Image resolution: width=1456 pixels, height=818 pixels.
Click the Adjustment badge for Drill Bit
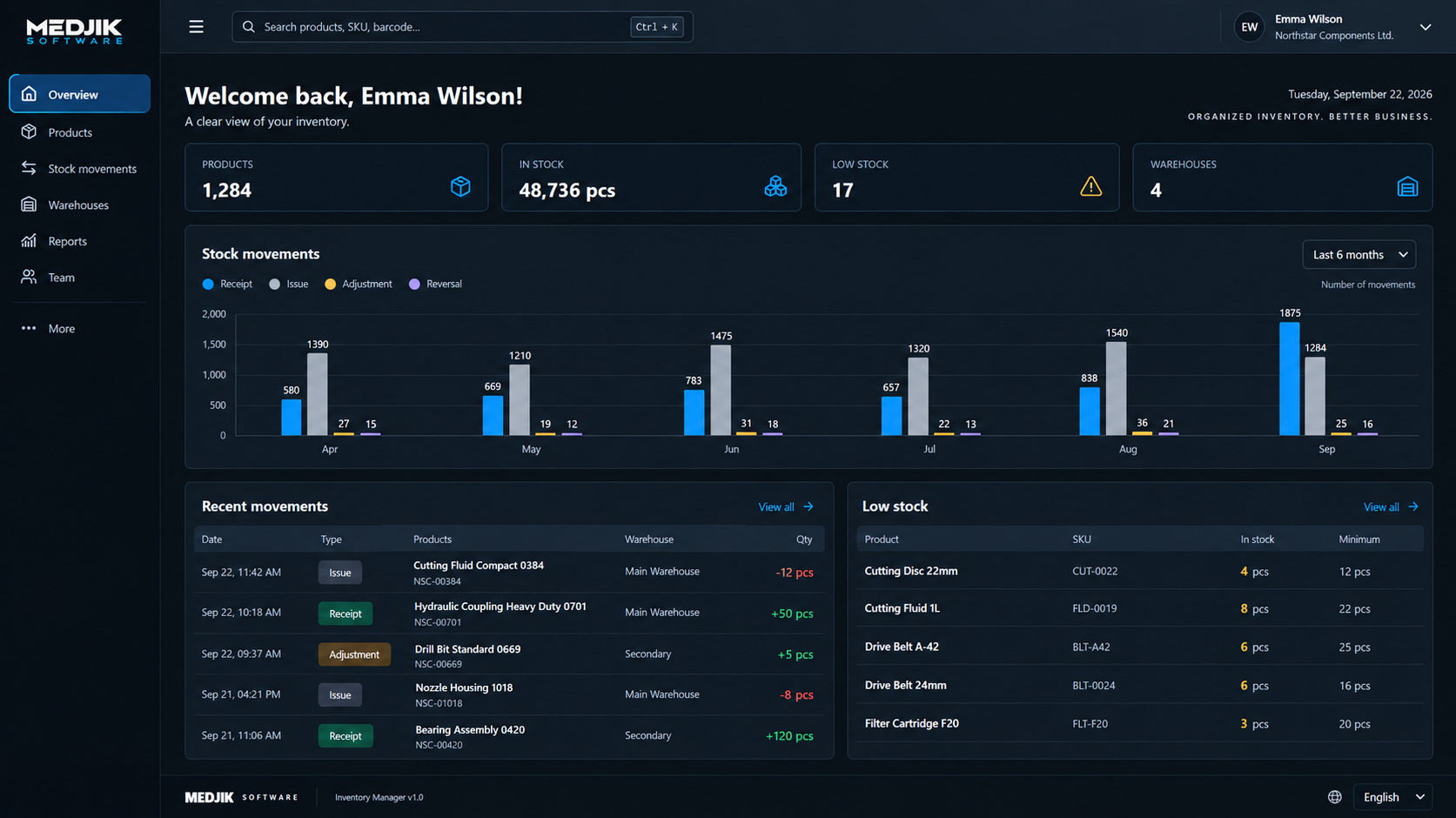pos(354,654)
